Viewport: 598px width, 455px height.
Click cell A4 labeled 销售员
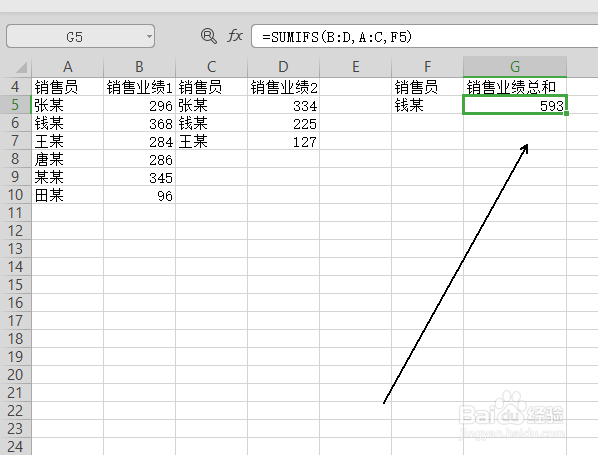click(x=68, y=87)
